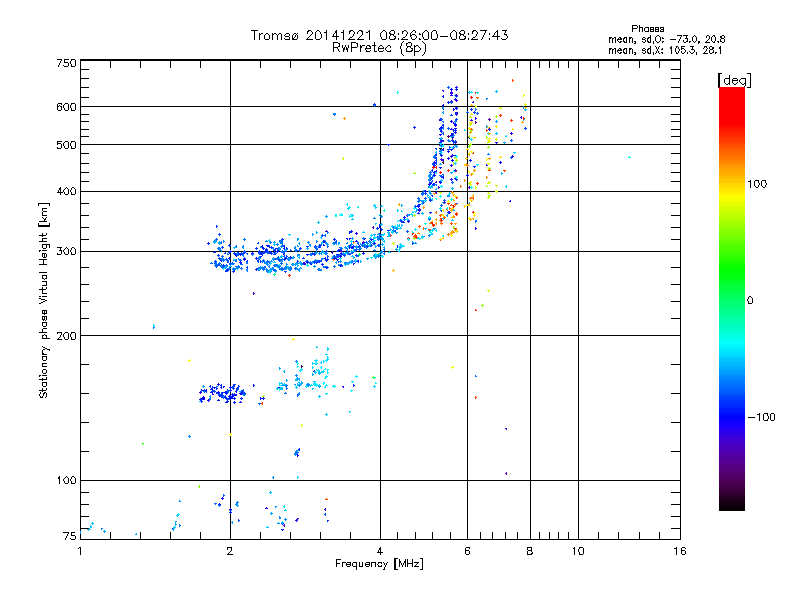Click the y-axis label '750'

(66, 63)
